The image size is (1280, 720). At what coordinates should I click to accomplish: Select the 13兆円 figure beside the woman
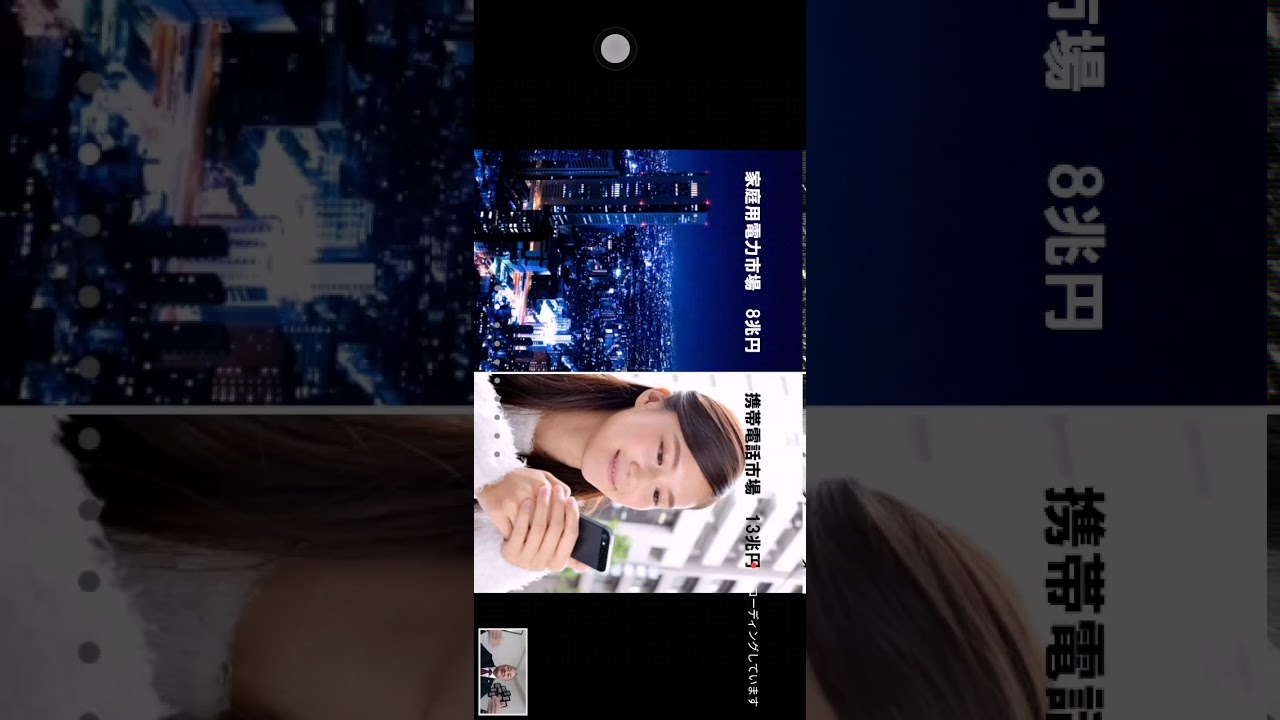point(752,542)
